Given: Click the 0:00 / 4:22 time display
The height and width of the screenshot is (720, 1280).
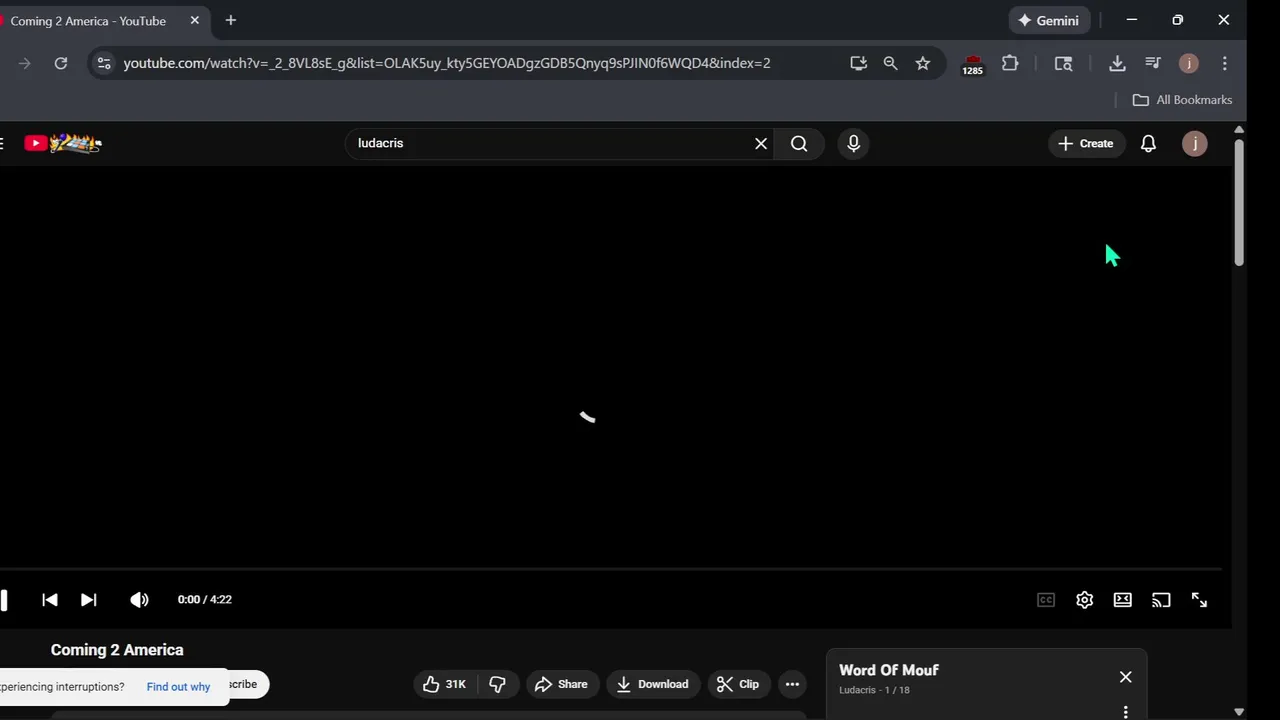Looking at the screenshot, I should point(205,600).
